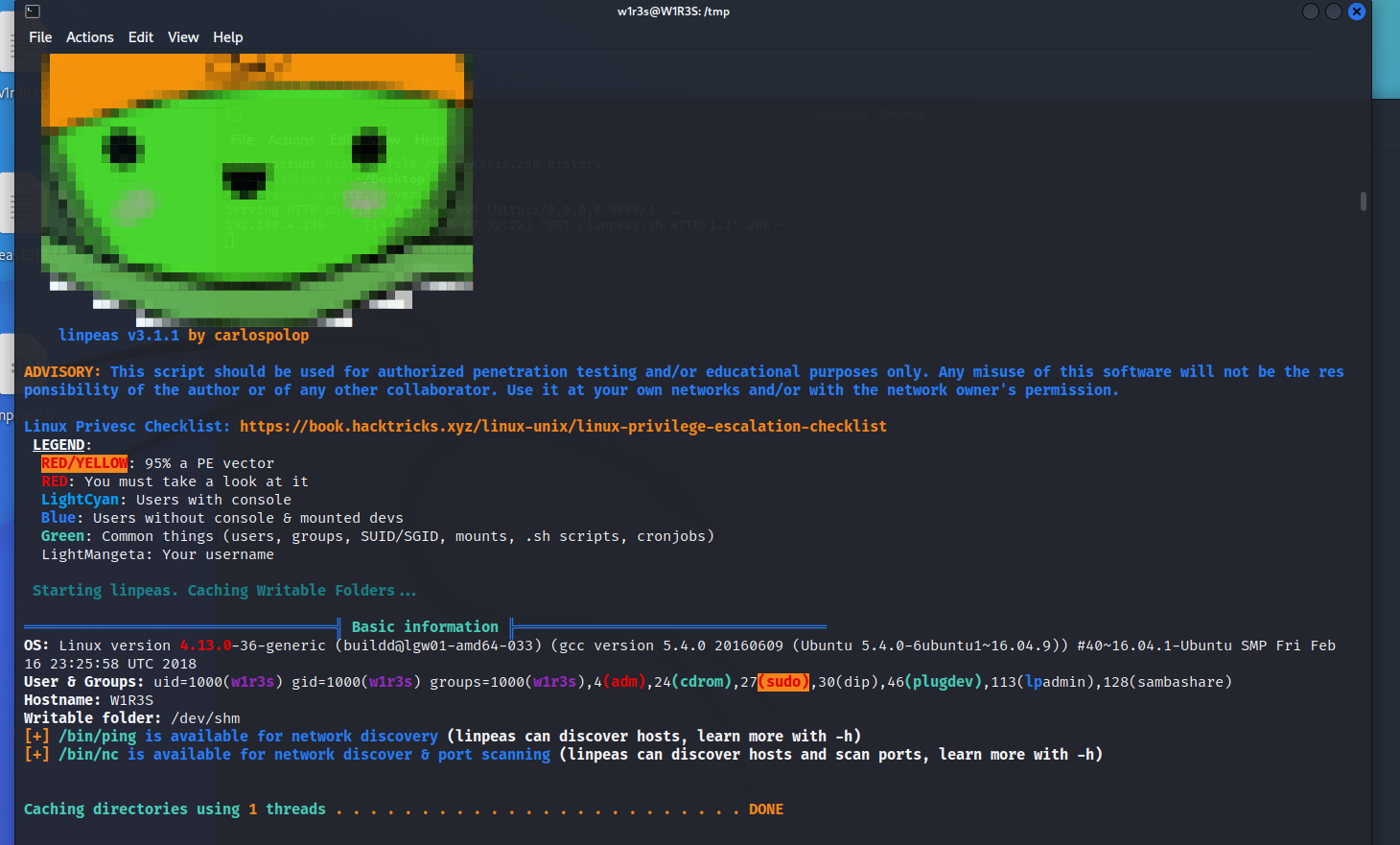Image resolution: width=1400 pixels, height=845 pixels.
Task: Click the window title w1r3s@W1R3S: /tmp
Action: [673, 12]
